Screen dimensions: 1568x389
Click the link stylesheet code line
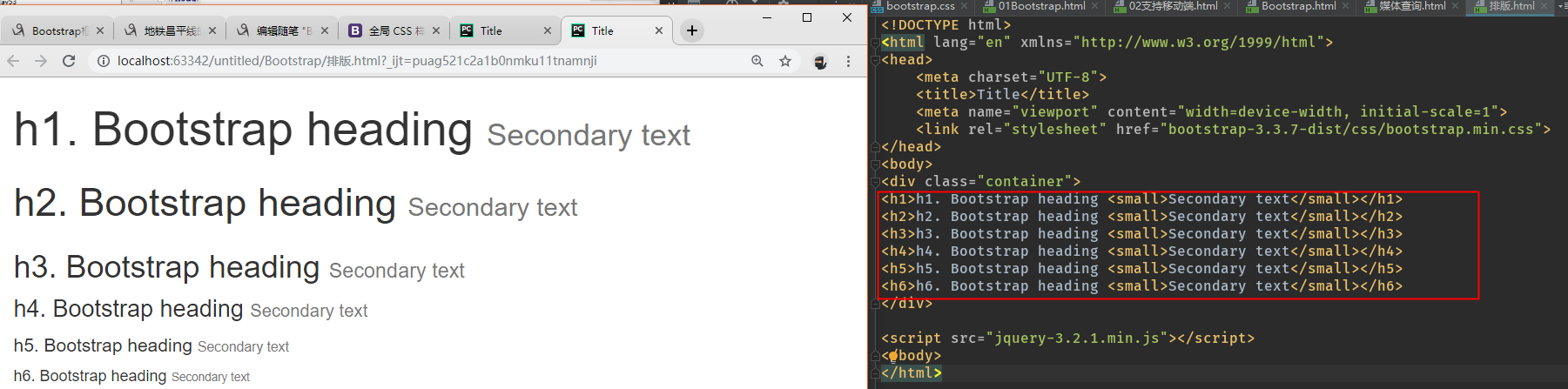tap(1233, 130)
